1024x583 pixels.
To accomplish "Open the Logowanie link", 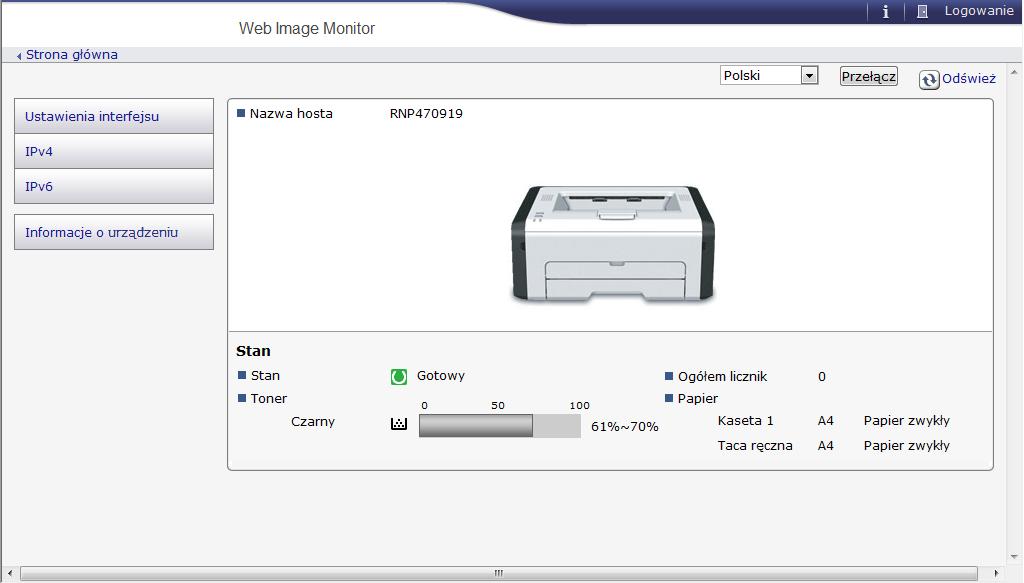I will click(x=978, y=11).
